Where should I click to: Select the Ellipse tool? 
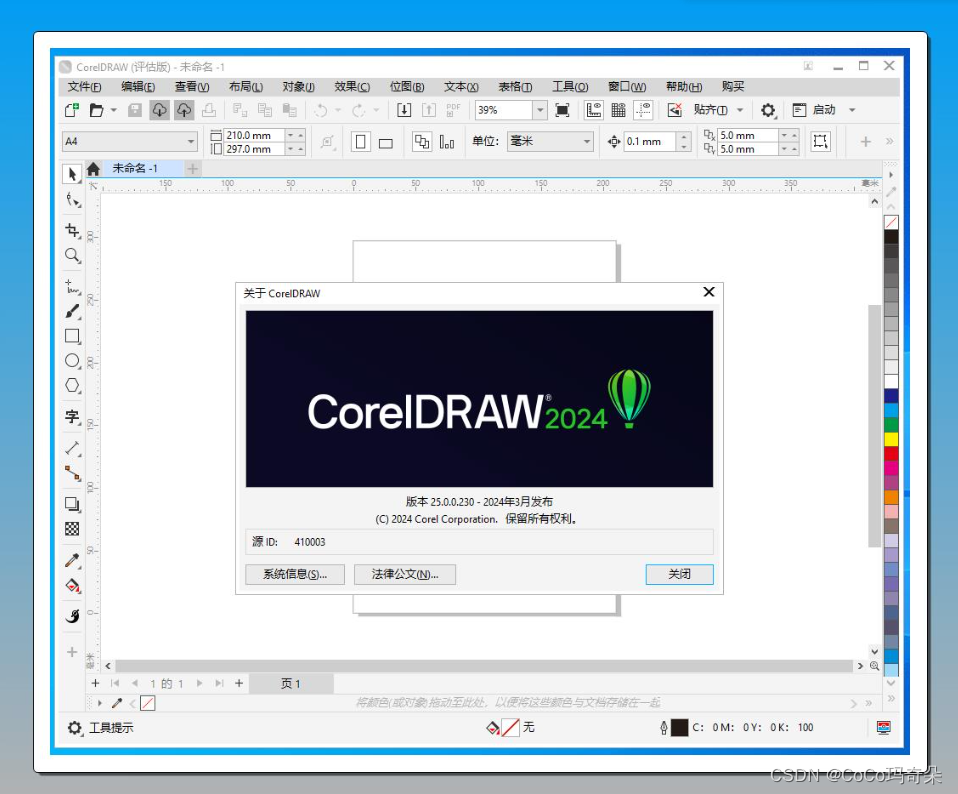73,361
